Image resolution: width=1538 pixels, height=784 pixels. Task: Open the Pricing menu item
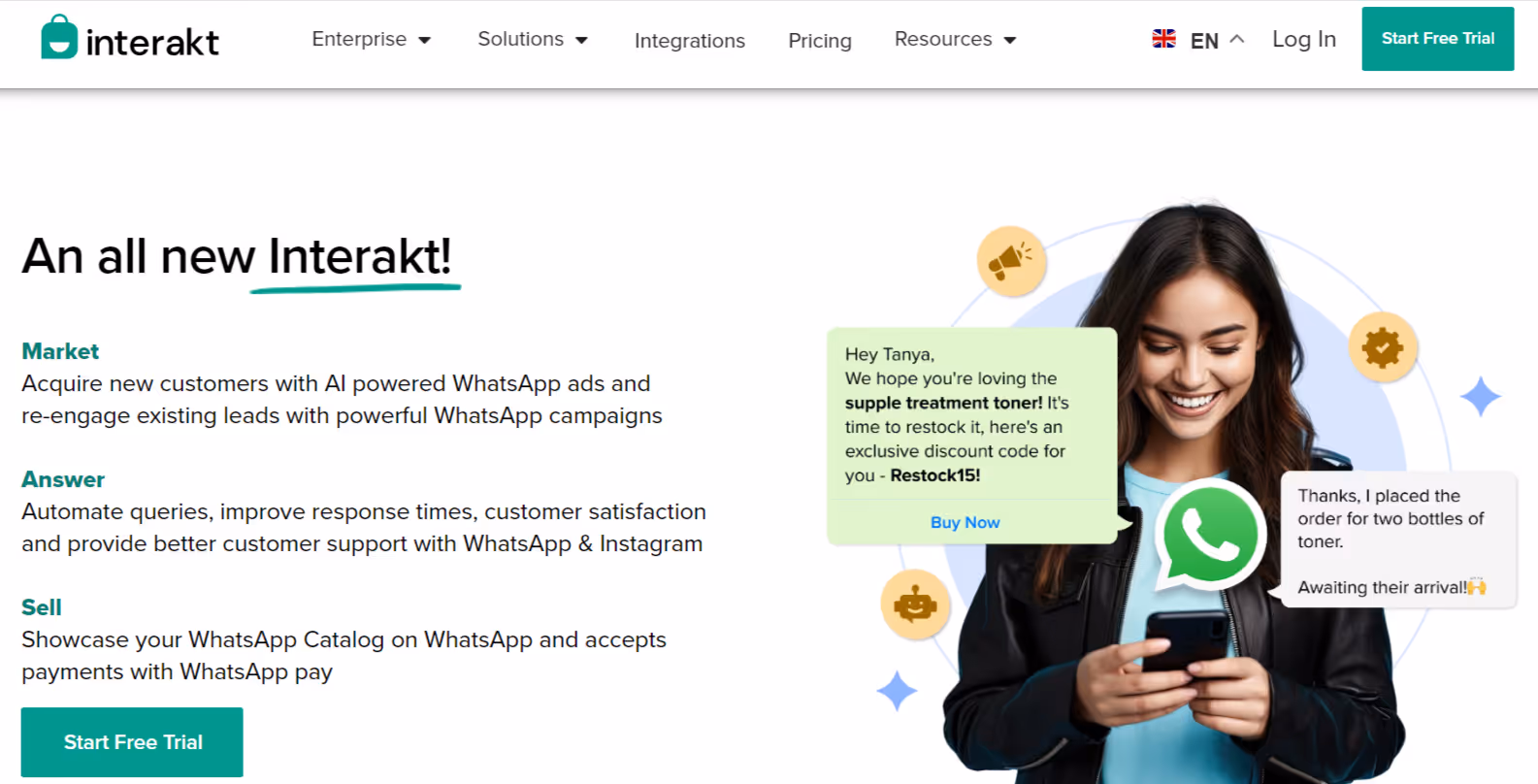coord(820,41)
